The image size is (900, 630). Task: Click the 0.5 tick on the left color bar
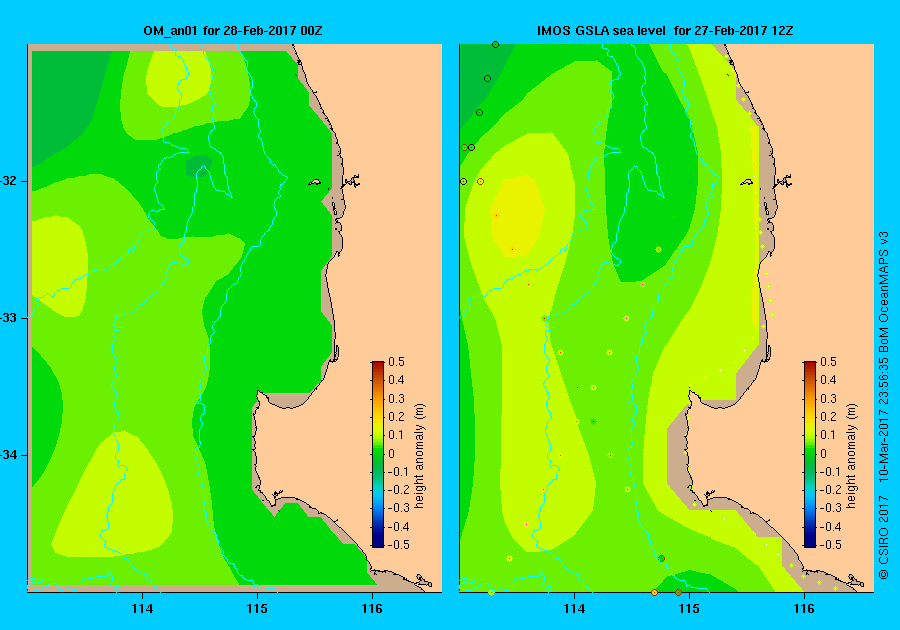click(x=397, y=362)
